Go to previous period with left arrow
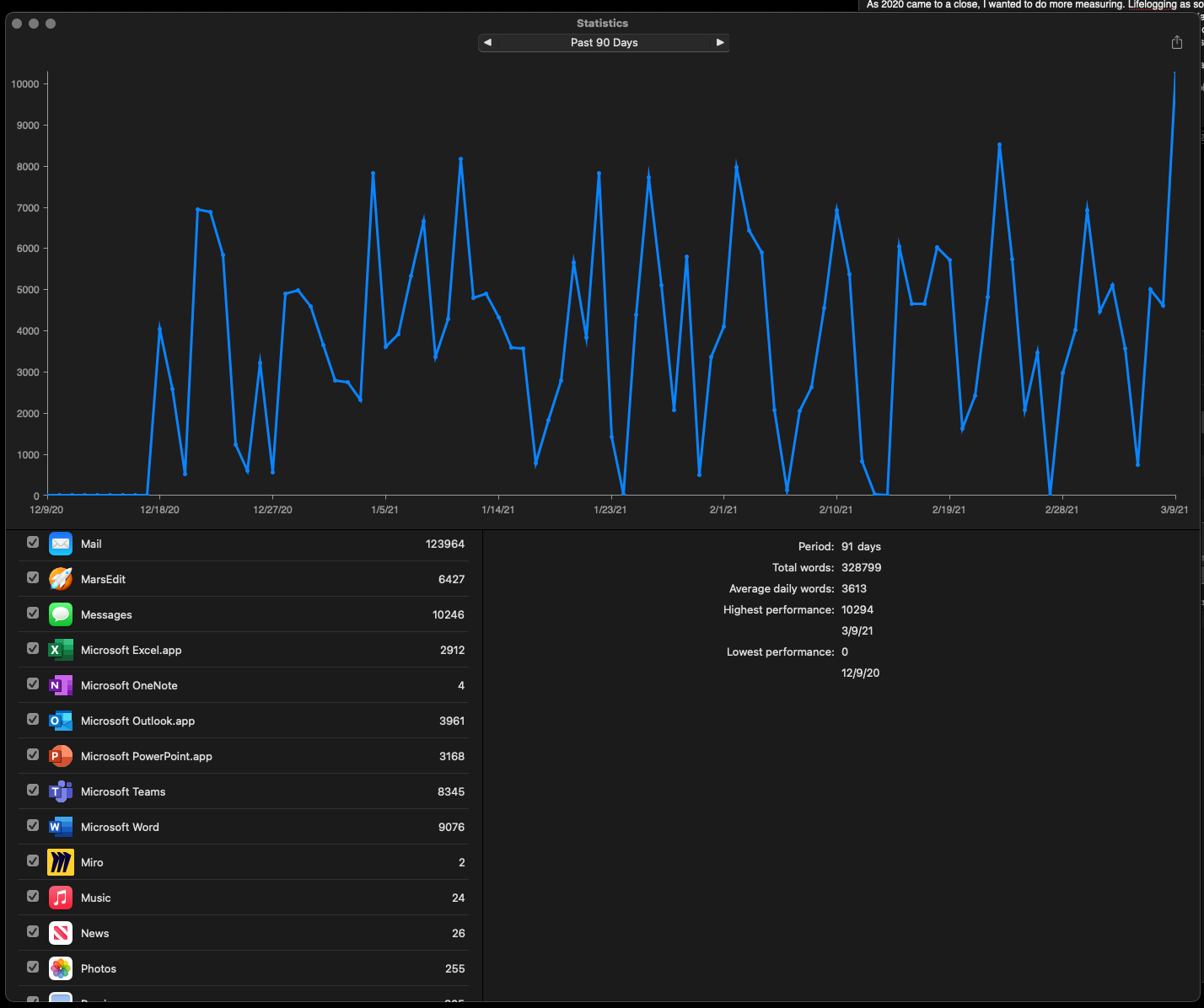The width and height of the screenshot is (1204, 1008). pos(487,42)
